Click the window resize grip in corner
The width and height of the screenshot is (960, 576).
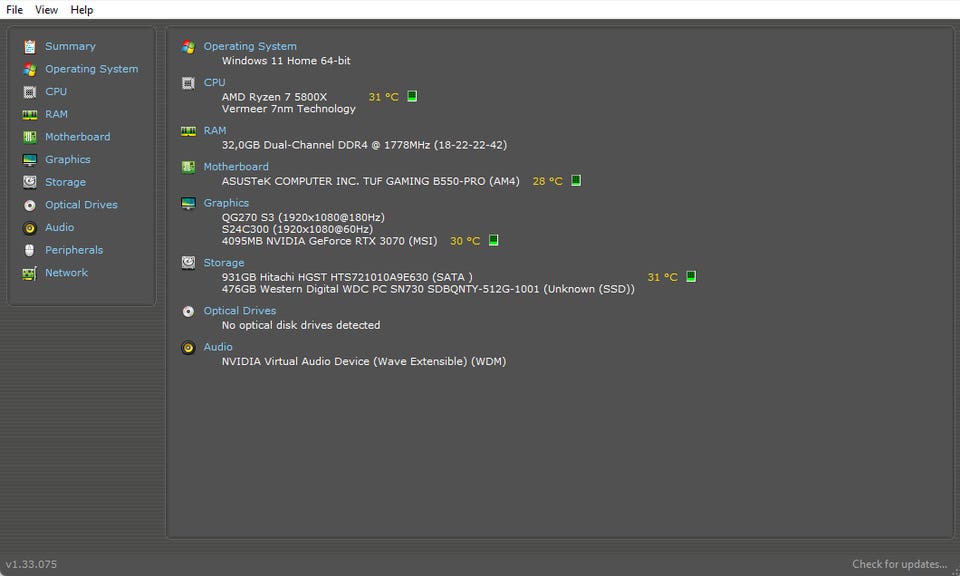[955, 571]
